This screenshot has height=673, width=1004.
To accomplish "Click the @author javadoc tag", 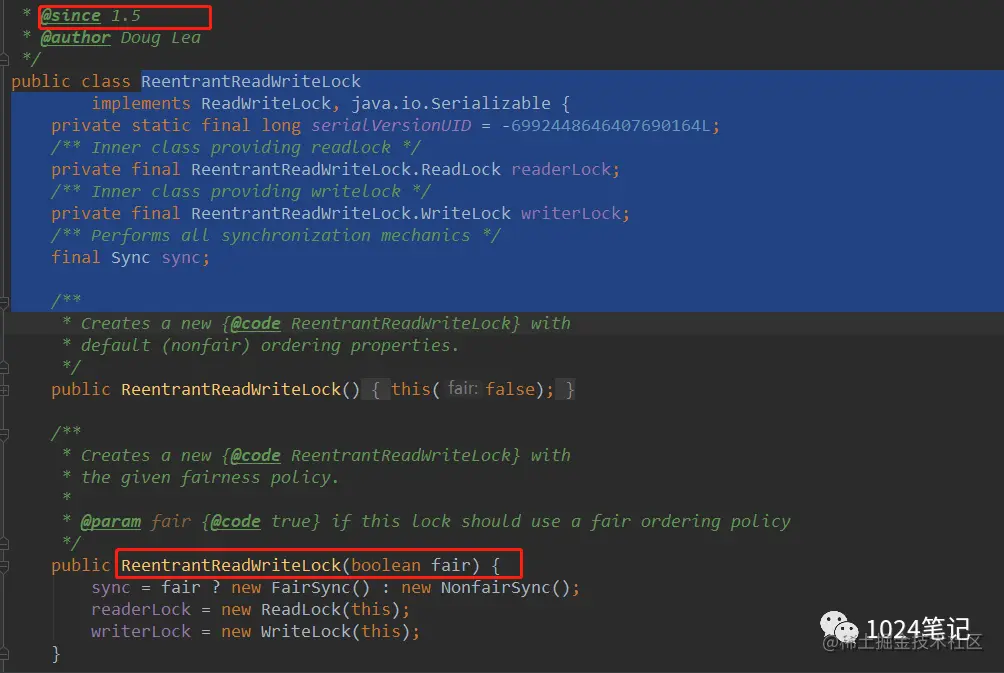I will pyautogui.click(x=76, y=38).
